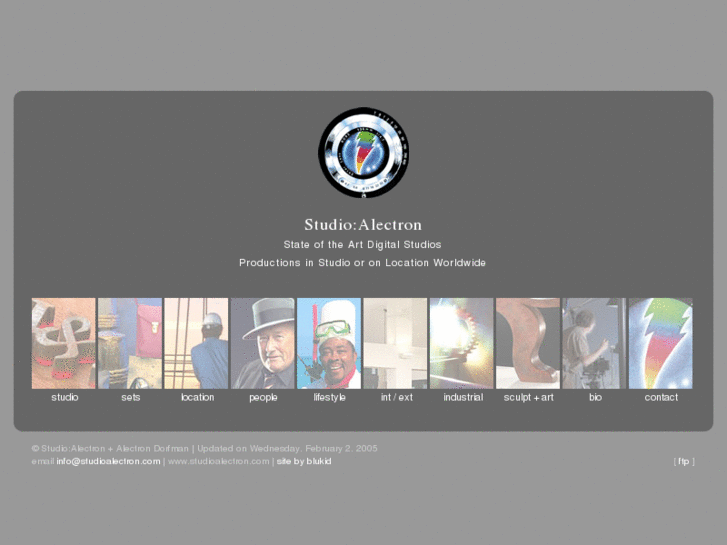The width and height of the screenshot is (727, 545).
Task: Open the industrial thumbnail with glowing gear
Action: (461, 343)
